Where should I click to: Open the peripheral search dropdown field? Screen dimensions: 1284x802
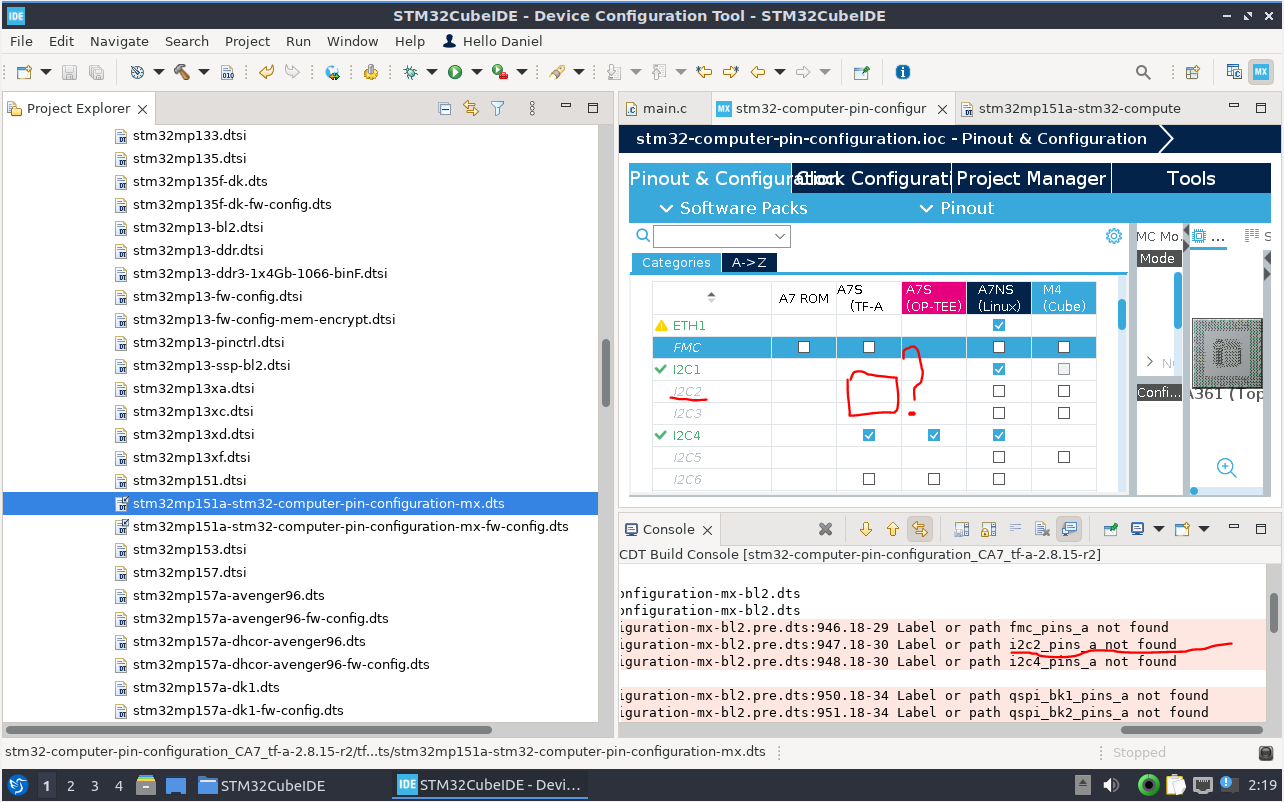[720, 236]
